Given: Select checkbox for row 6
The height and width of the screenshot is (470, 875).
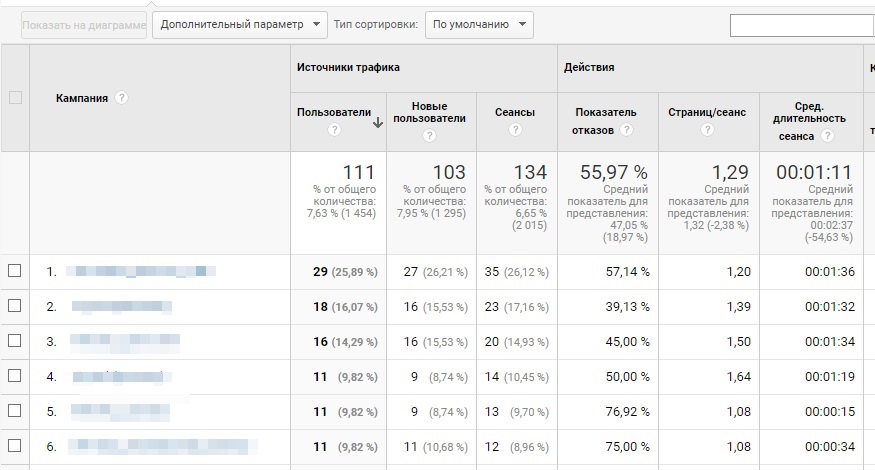Looking at the screenshot, I should pos(15,445).
